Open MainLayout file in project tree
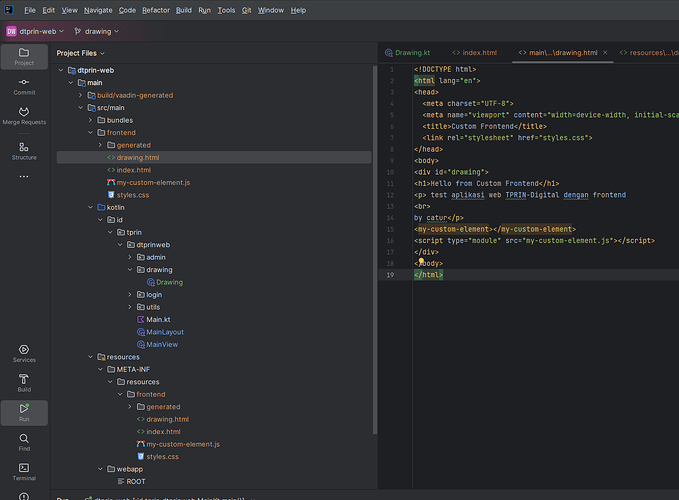 click(165, 332)
